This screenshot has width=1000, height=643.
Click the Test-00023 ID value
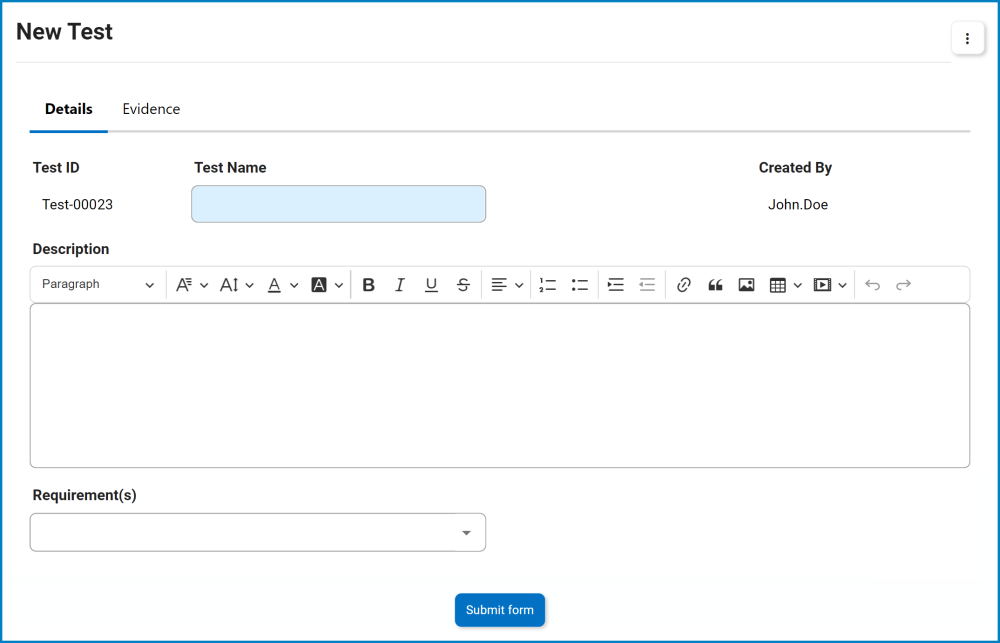click(x=77, y=205)
